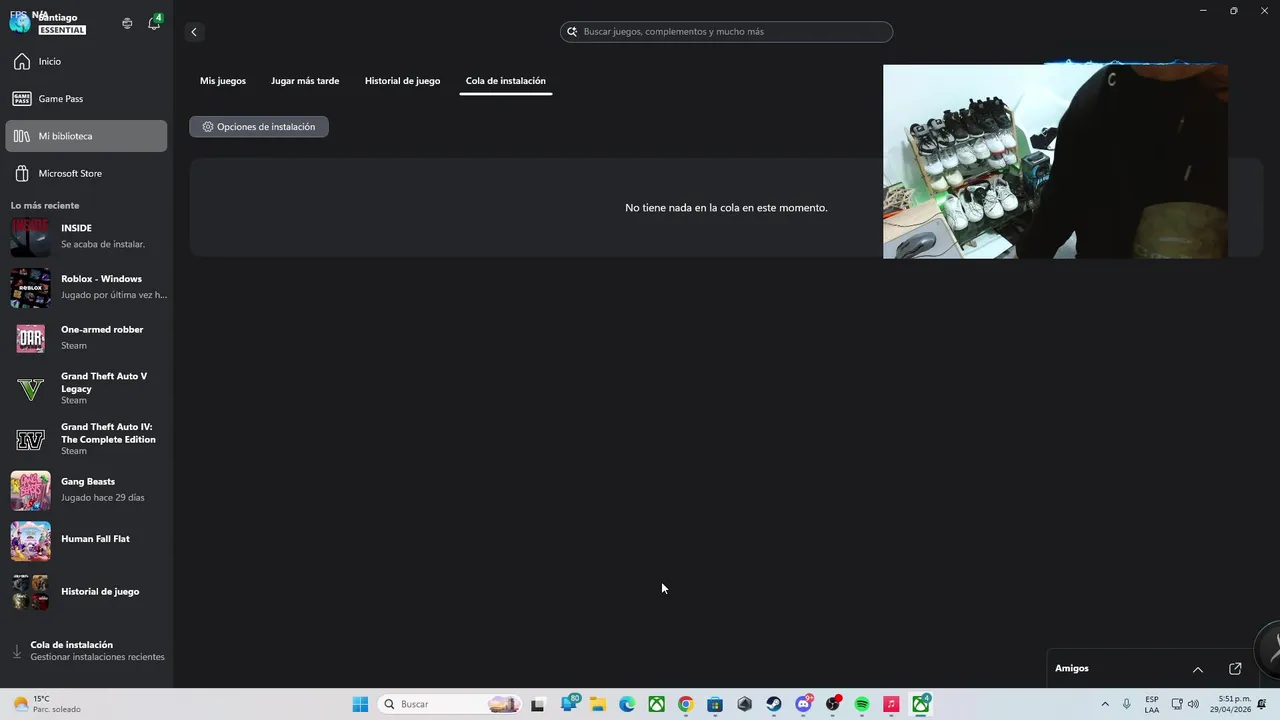The image size is (1280, 720).
Task: Click the 'Gestionar instalaciones recientes' text
Action: click(98, 657)
